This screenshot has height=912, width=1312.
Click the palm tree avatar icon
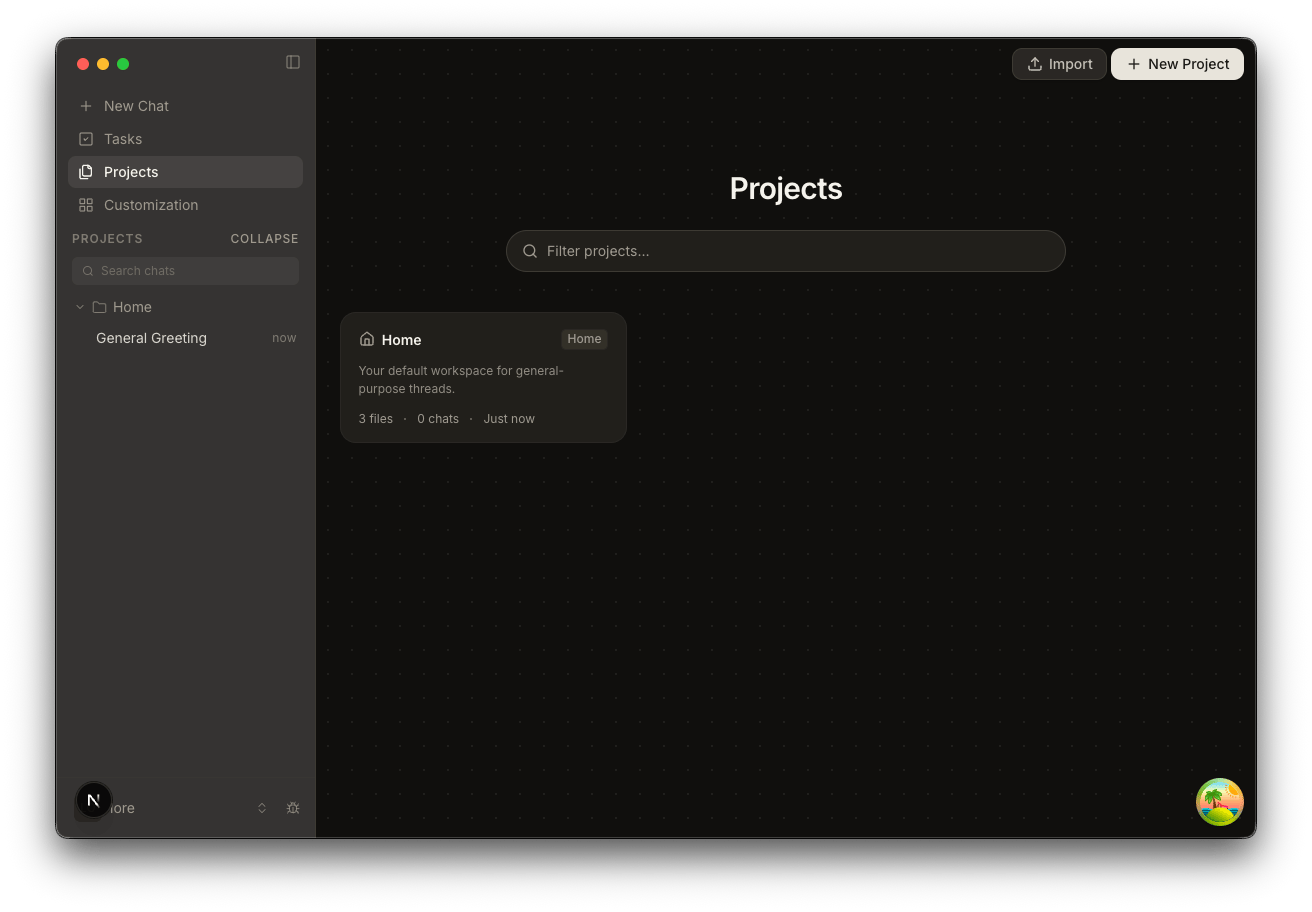coord(1220,802)
